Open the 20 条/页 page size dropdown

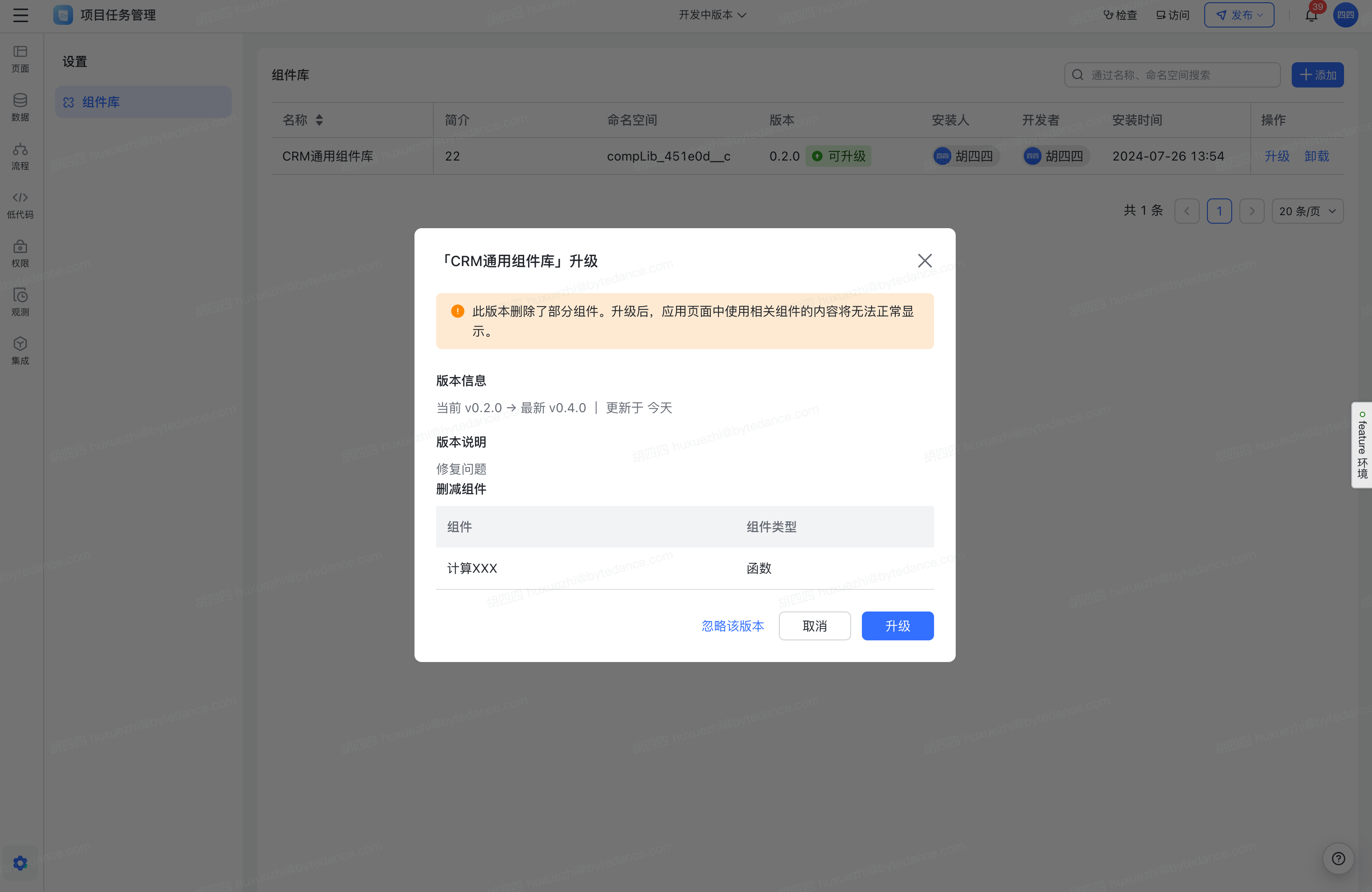[1307, 211]
